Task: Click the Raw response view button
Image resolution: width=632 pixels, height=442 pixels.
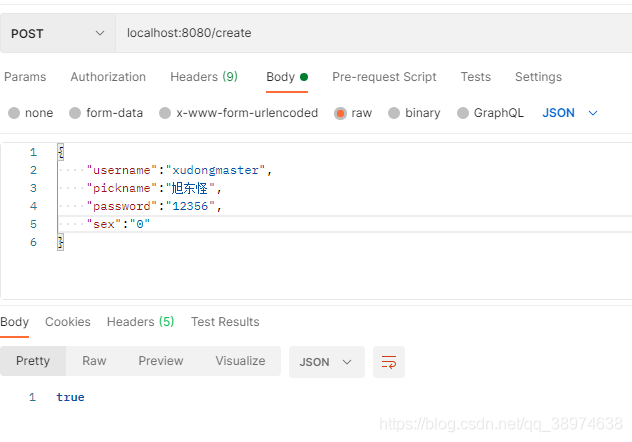Action: [94, 361]
